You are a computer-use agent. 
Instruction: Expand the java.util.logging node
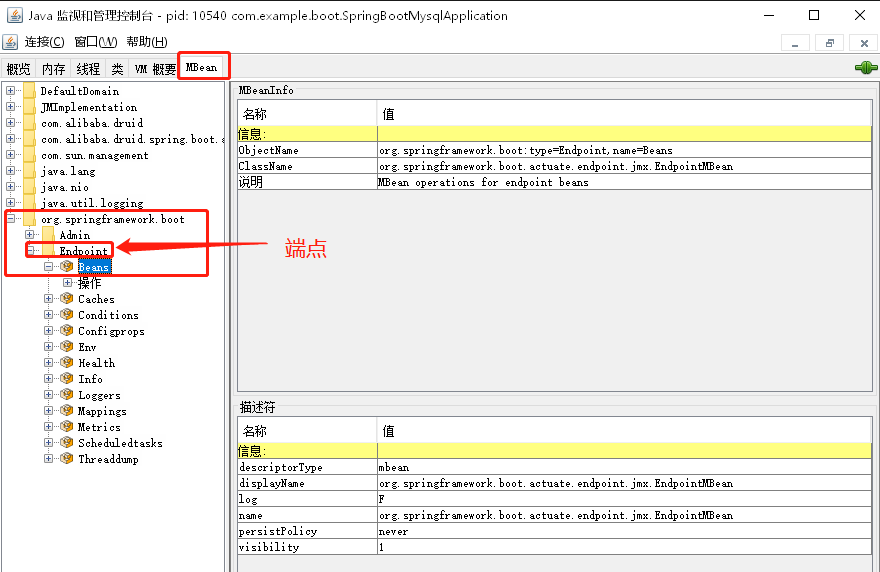click(11, 202)
